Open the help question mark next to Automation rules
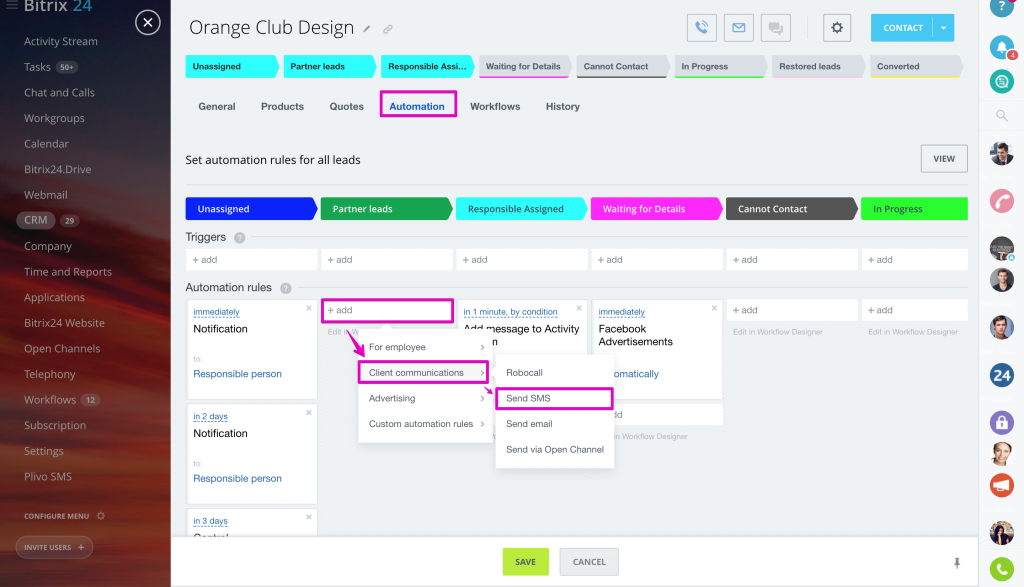The image size is (1024, 587). coord(285,288)
